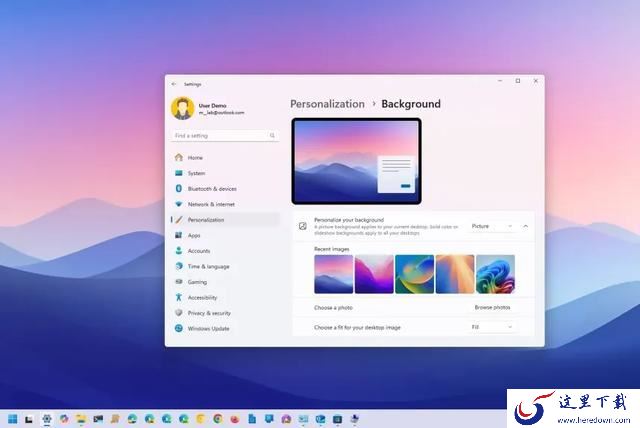
Task: Open the Accessibility settings category
Action: pyautogui.click(x=225, y=297)
